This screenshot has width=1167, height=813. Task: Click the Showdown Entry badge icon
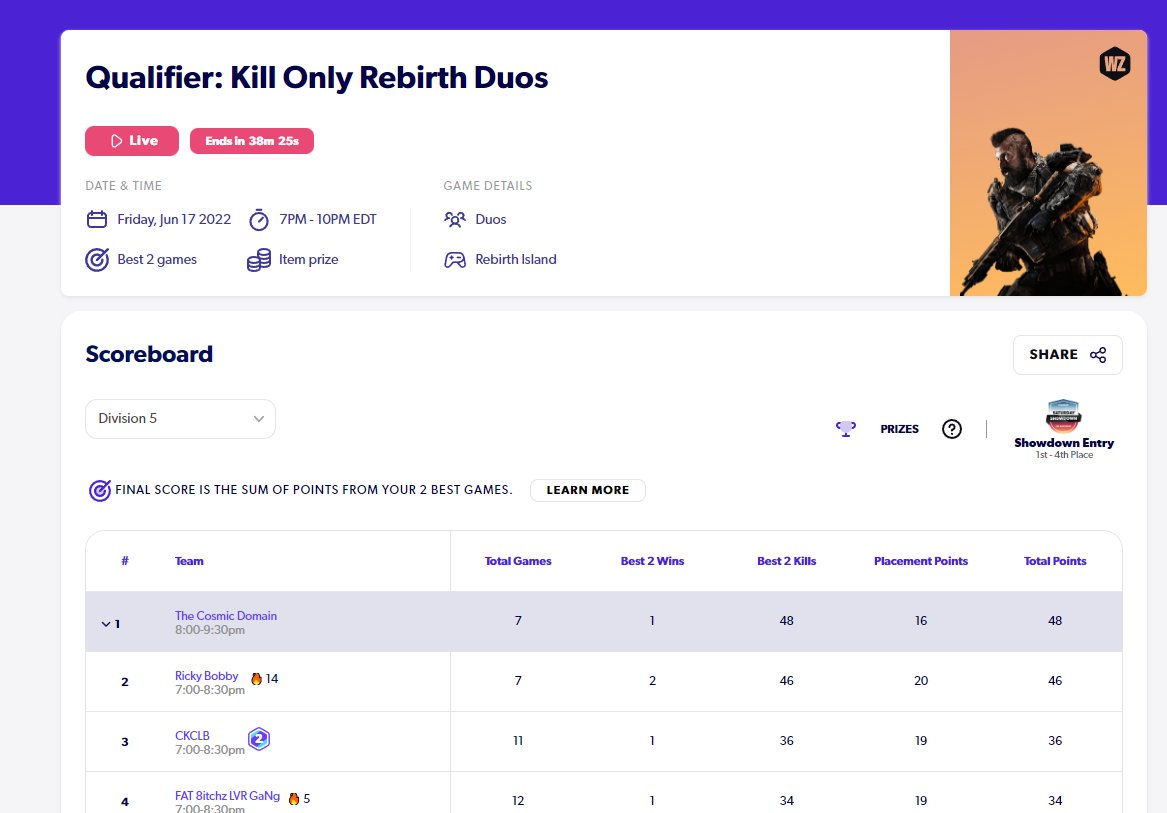pyautogui.click(x=1064, y=416)
